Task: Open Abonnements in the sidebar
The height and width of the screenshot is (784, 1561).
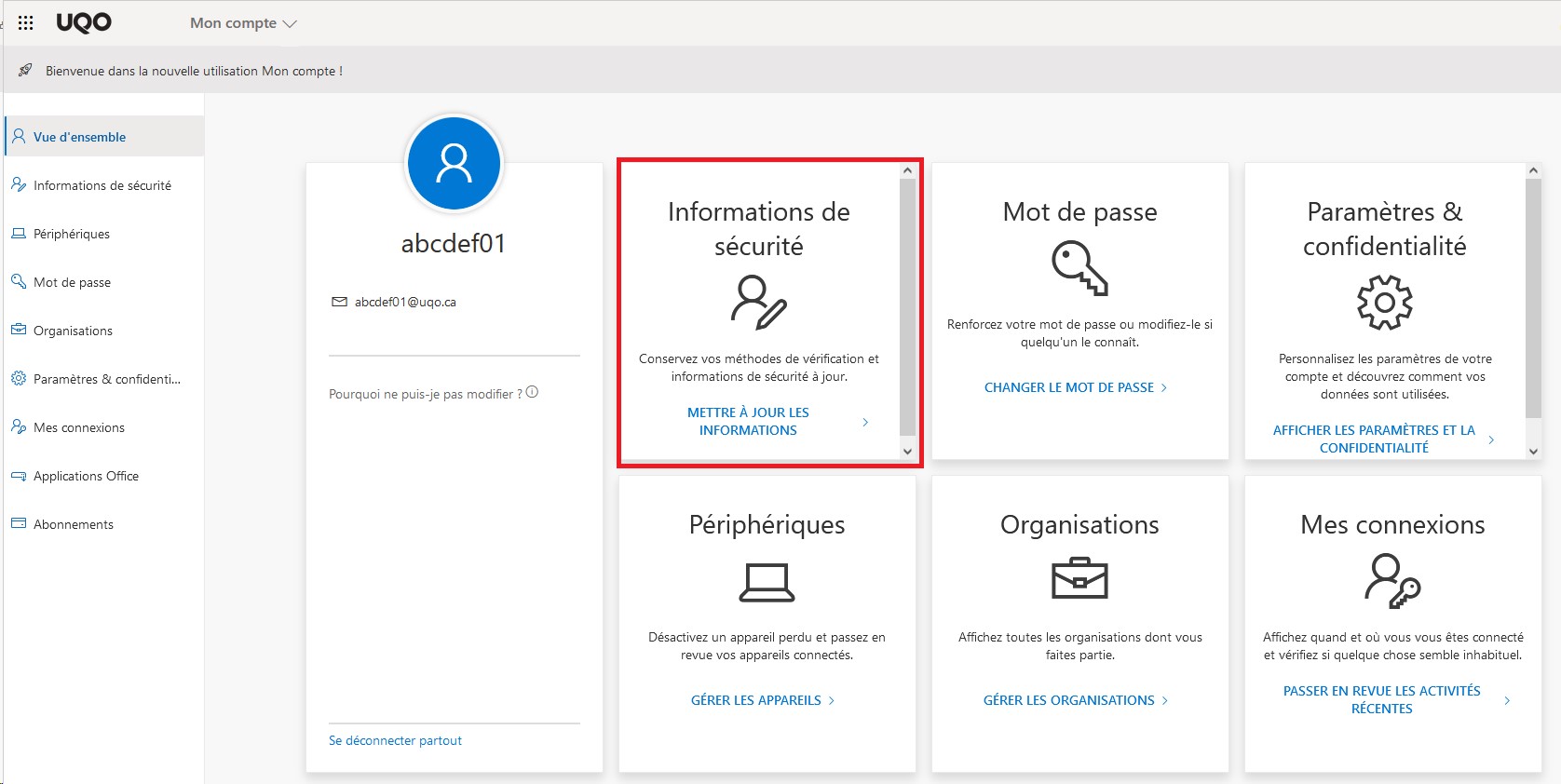Action: (104, 524)
